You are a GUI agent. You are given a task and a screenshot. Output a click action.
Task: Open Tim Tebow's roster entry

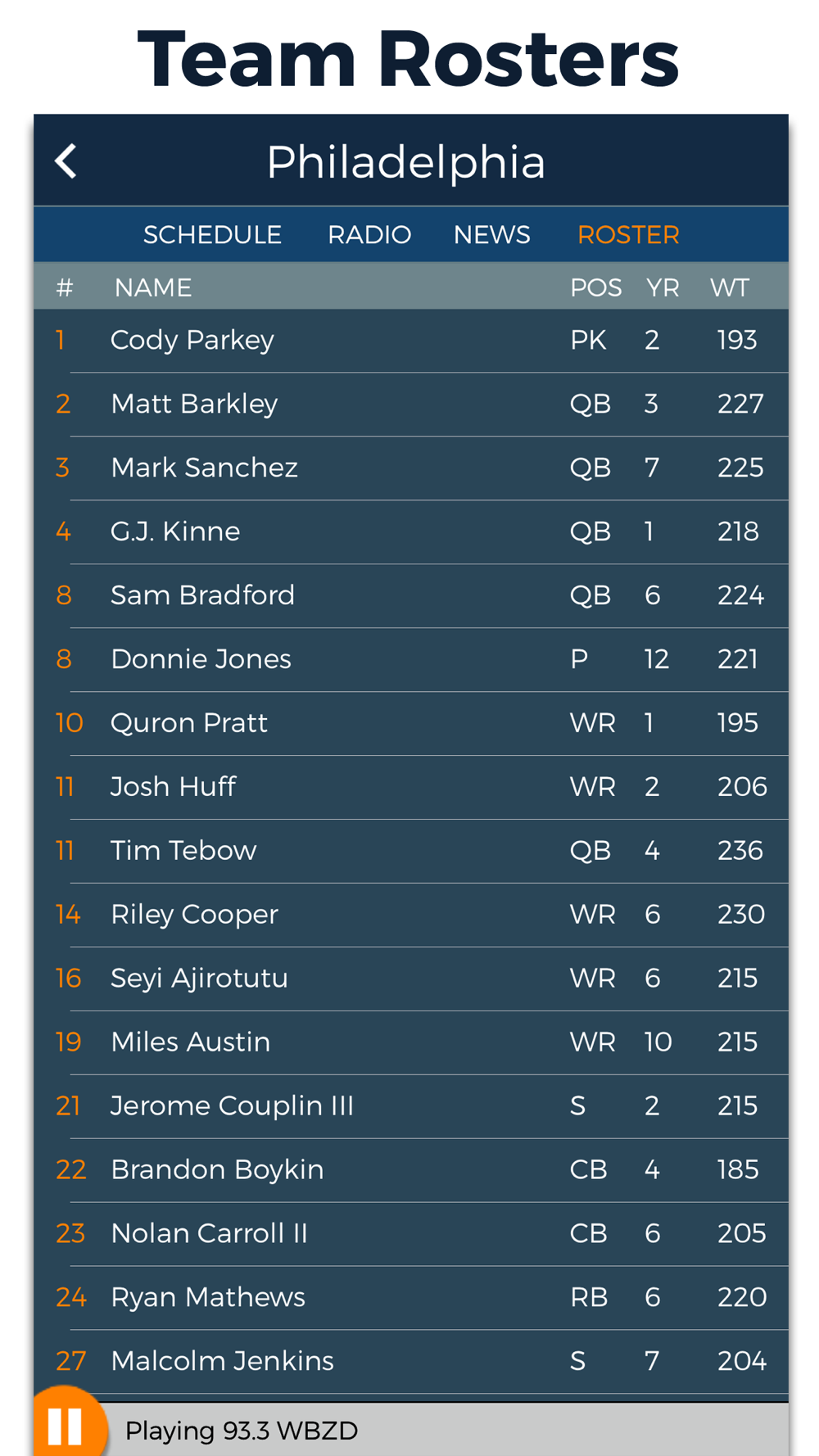pos(411,852)
